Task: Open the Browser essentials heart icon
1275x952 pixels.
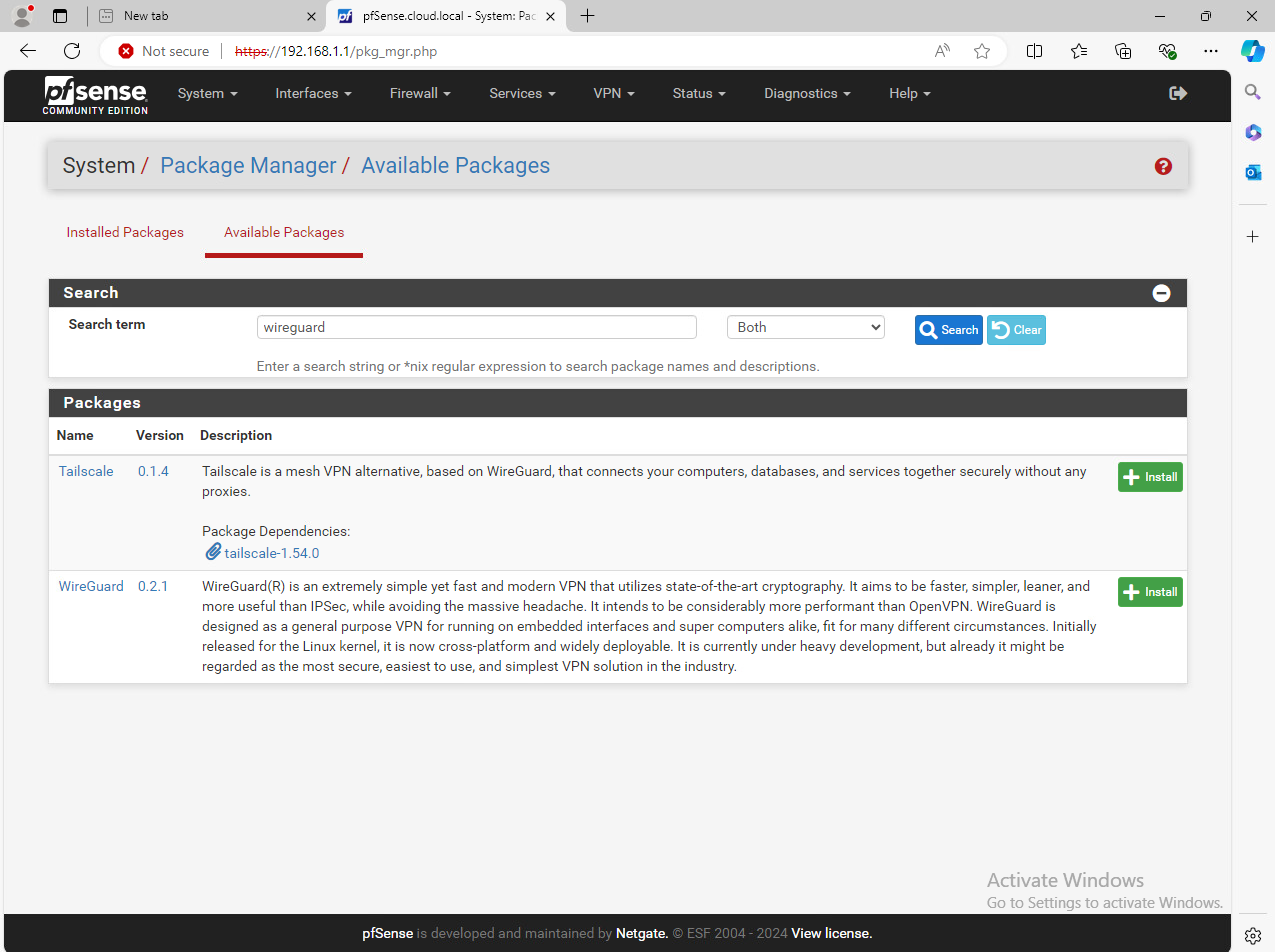Action: (x=1167, y=51)
